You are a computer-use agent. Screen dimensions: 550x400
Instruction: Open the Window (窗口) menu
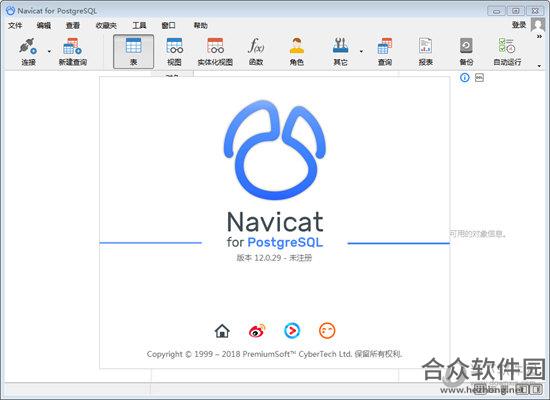pos(168,25)
